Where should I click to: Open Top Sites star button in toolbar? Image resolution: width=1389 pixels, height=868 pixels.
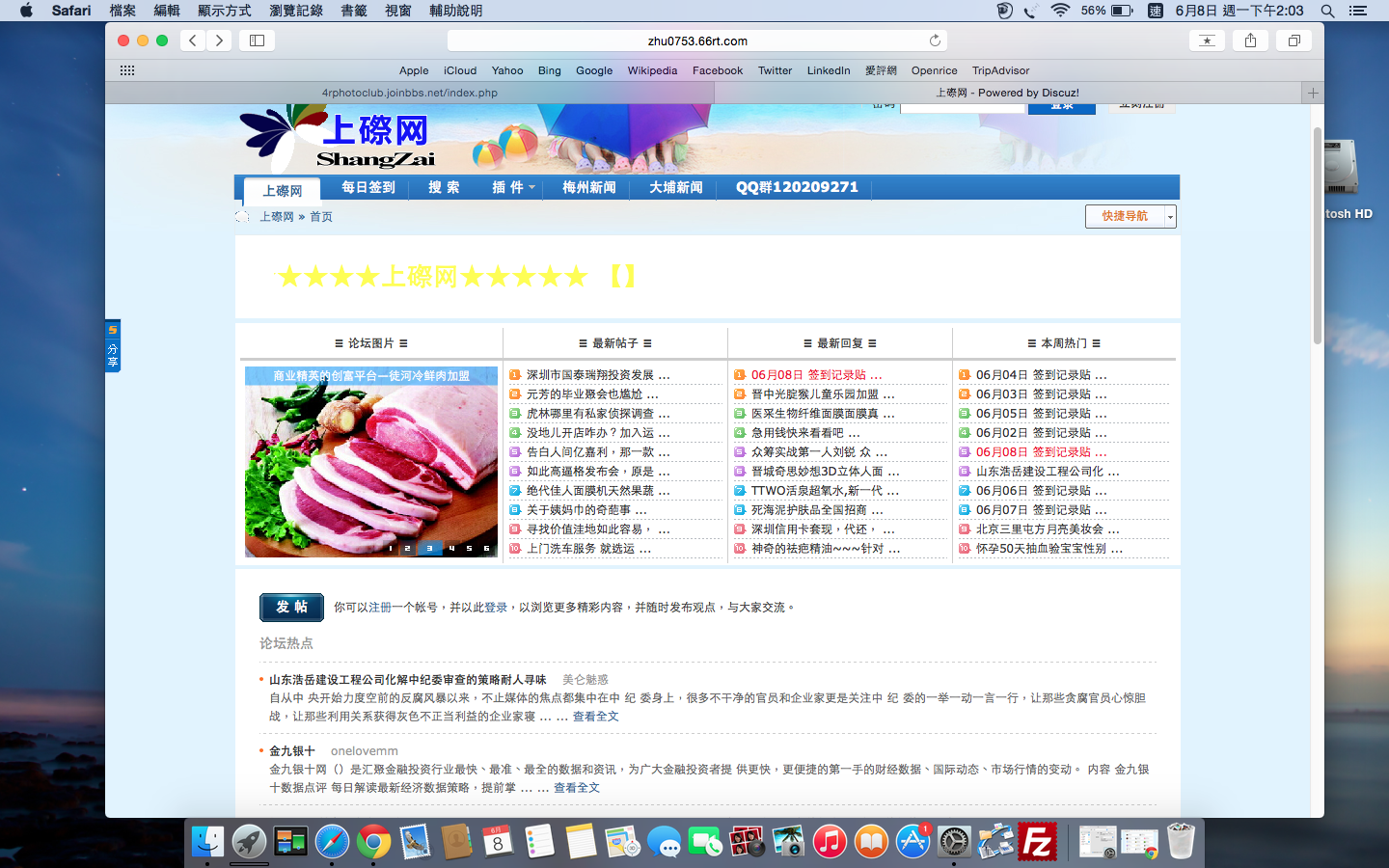click(1207, 41)
